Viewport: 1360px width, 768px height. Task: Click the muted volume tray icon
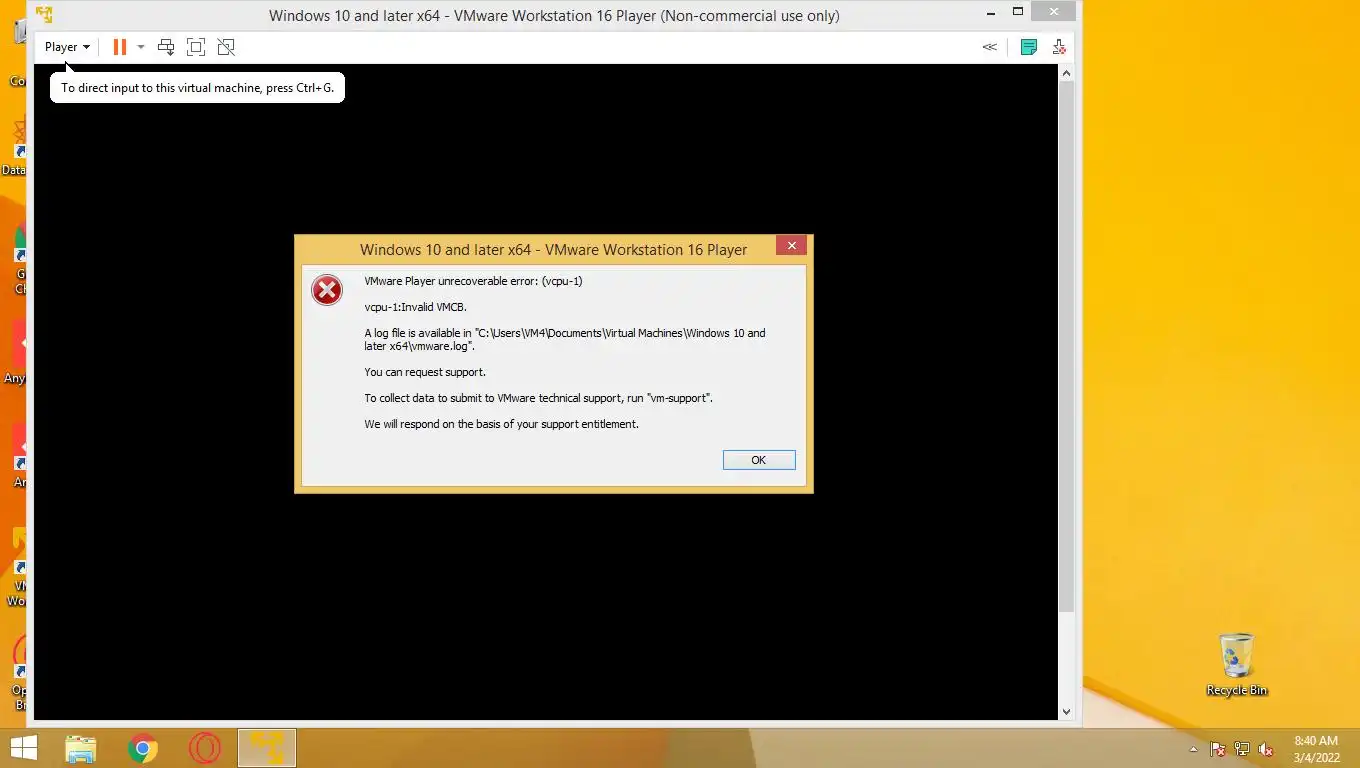[1266, 749]
